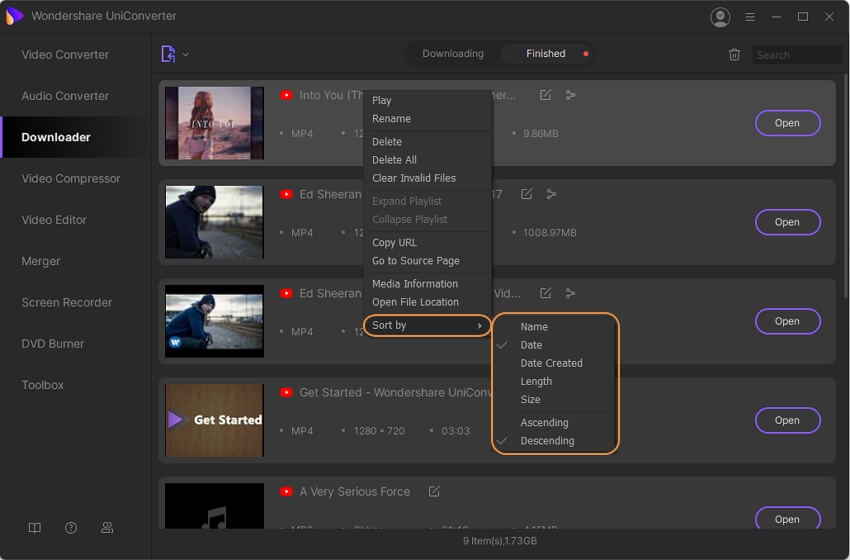The image size is (850, 560).
Task: Click the add file download icon
Action: pos(168,54)
